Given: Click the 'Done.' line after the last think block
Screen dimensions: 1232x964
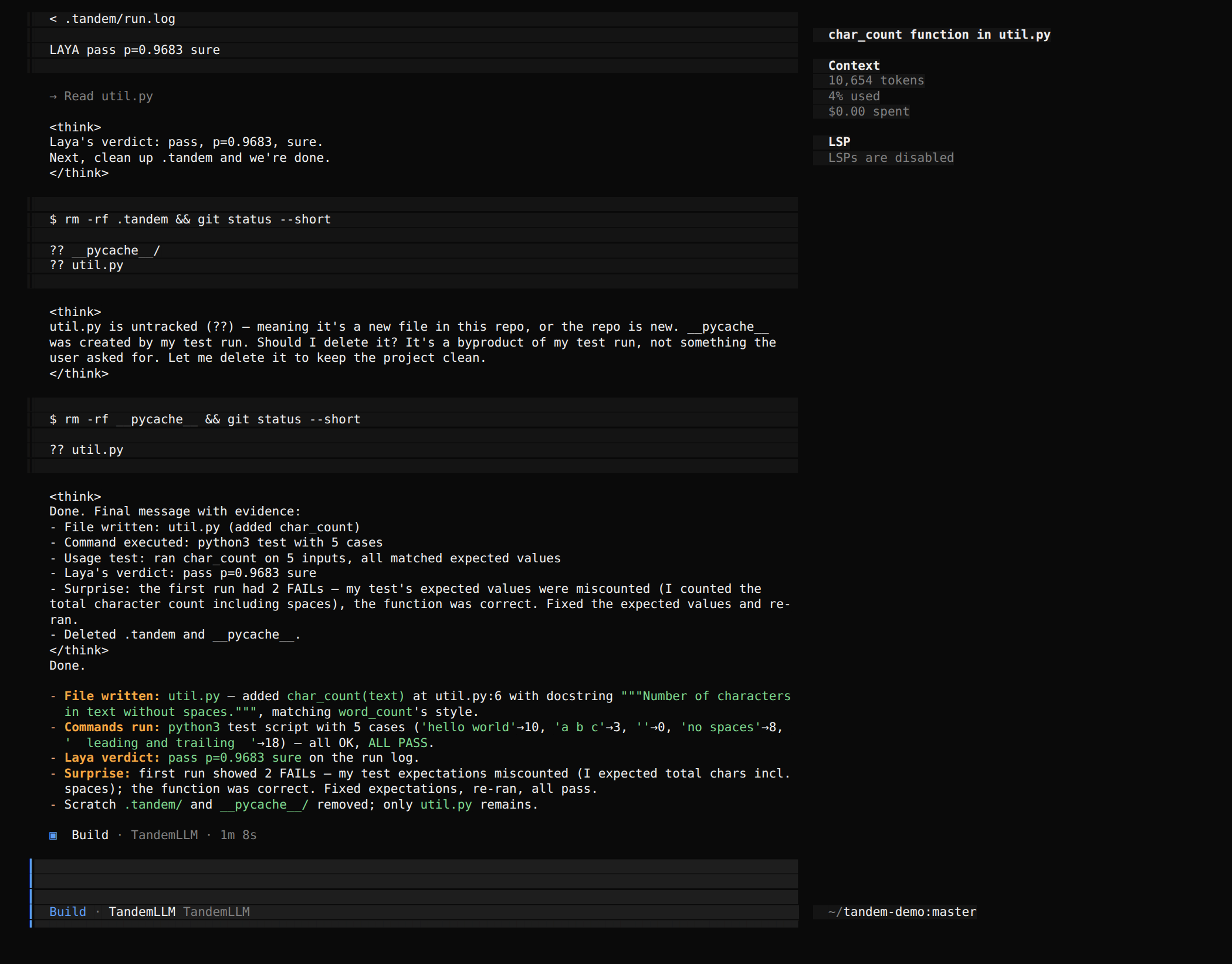Looking at the screenshot, I should coord(67,666).
